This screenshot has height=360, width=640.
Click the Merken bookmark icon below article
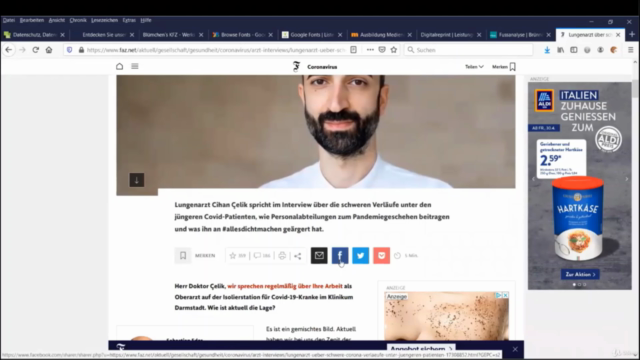(x=183, y=256)
